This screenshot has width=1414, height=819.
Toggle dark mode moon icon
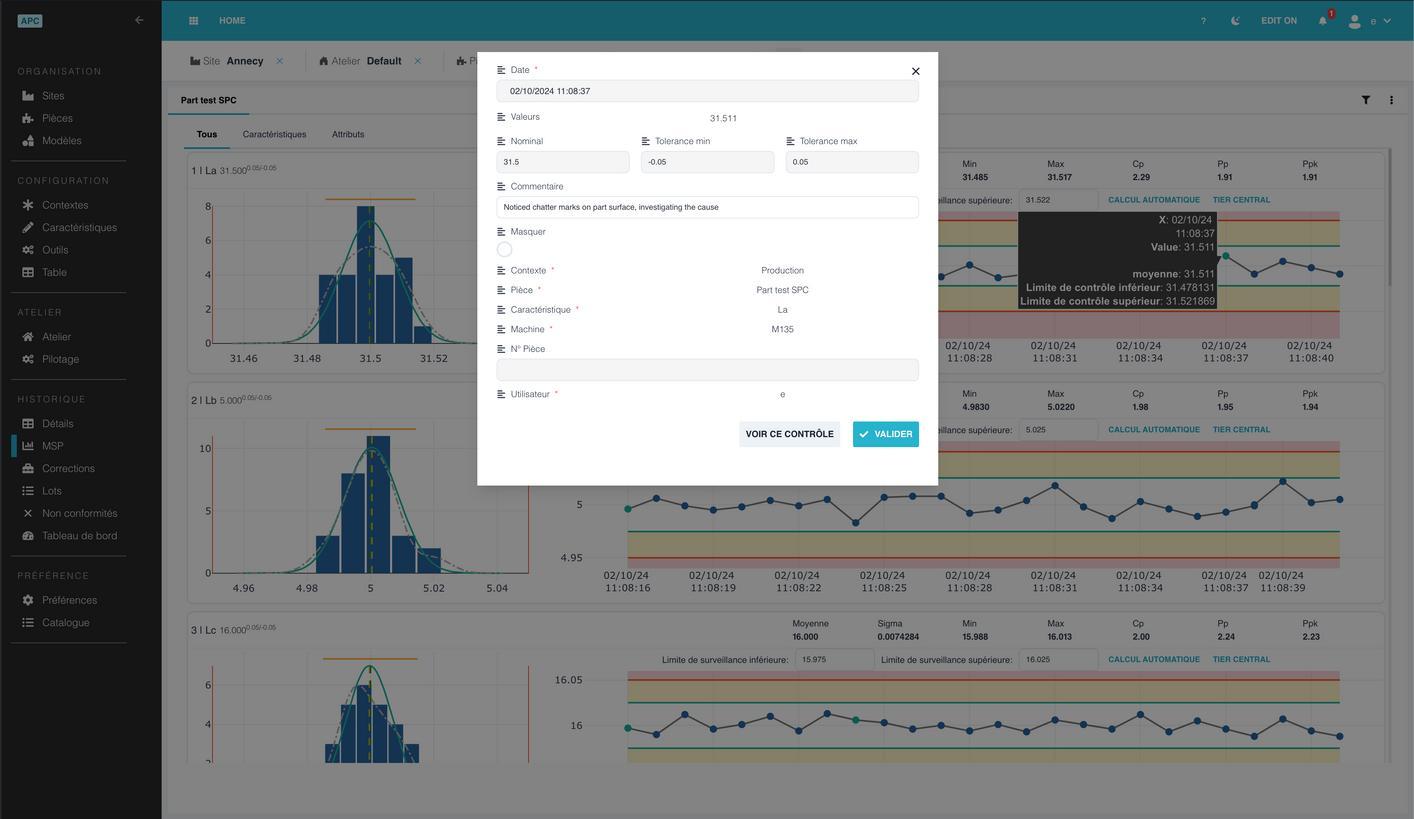click(x=1235, y=21)
